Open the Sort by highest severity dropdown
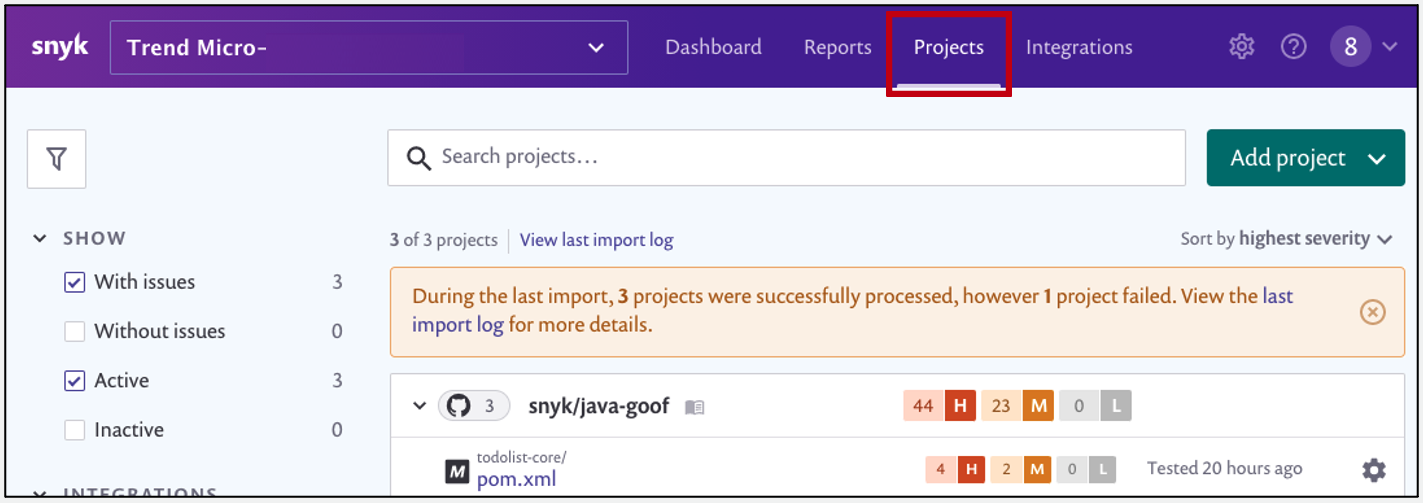The height and width of the screenshot is (503, 1423). point(1286,239)
